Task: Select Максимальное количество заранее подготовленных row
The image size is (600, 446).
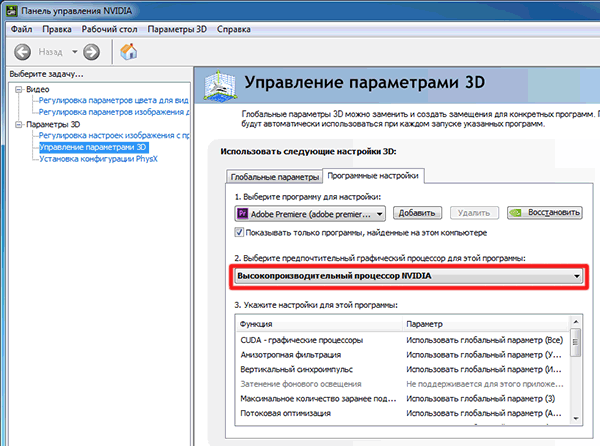Action: [402, 399]
